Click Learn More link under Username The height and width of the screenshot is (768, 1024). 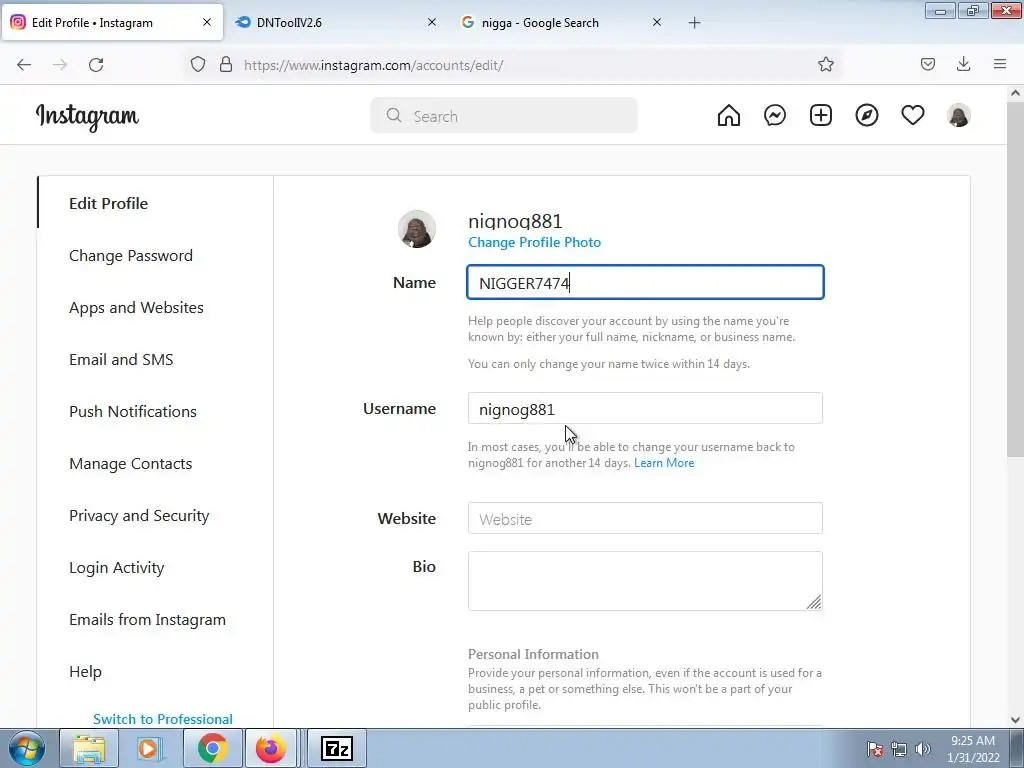tap(664, 463)
